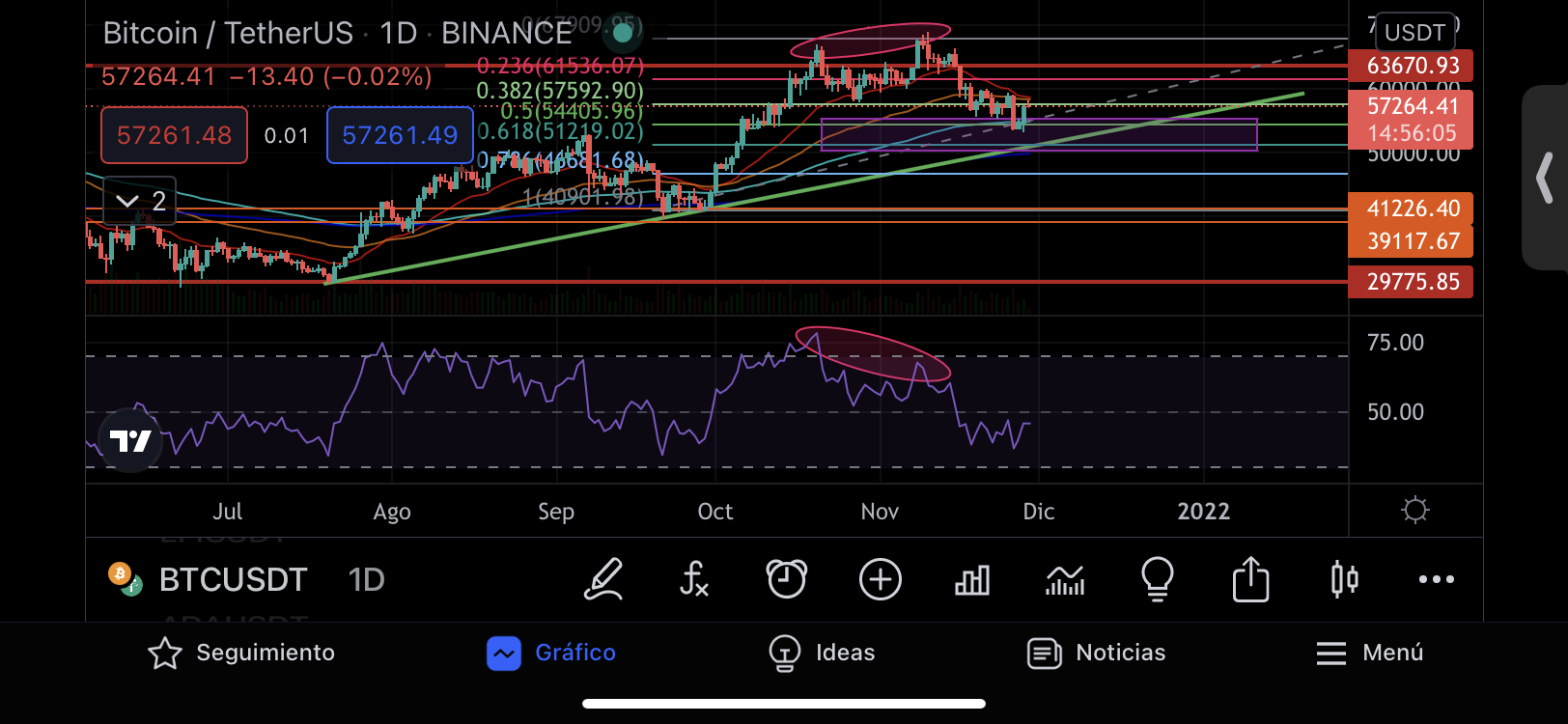
Task: Open time axis settings gear
Action: coord(1414,510)
